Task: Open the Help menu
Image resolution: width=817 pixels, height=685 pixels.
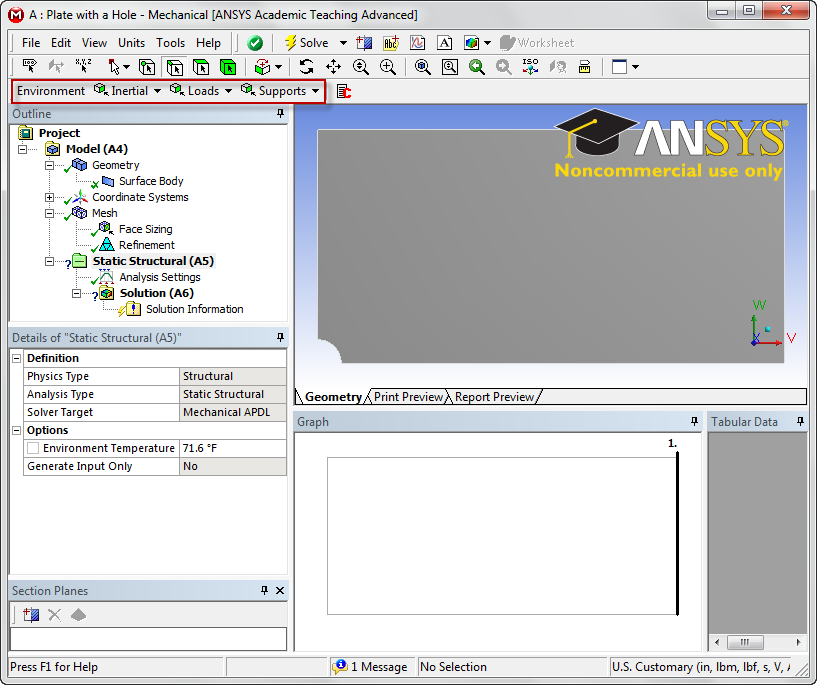Action: [208, 43]
